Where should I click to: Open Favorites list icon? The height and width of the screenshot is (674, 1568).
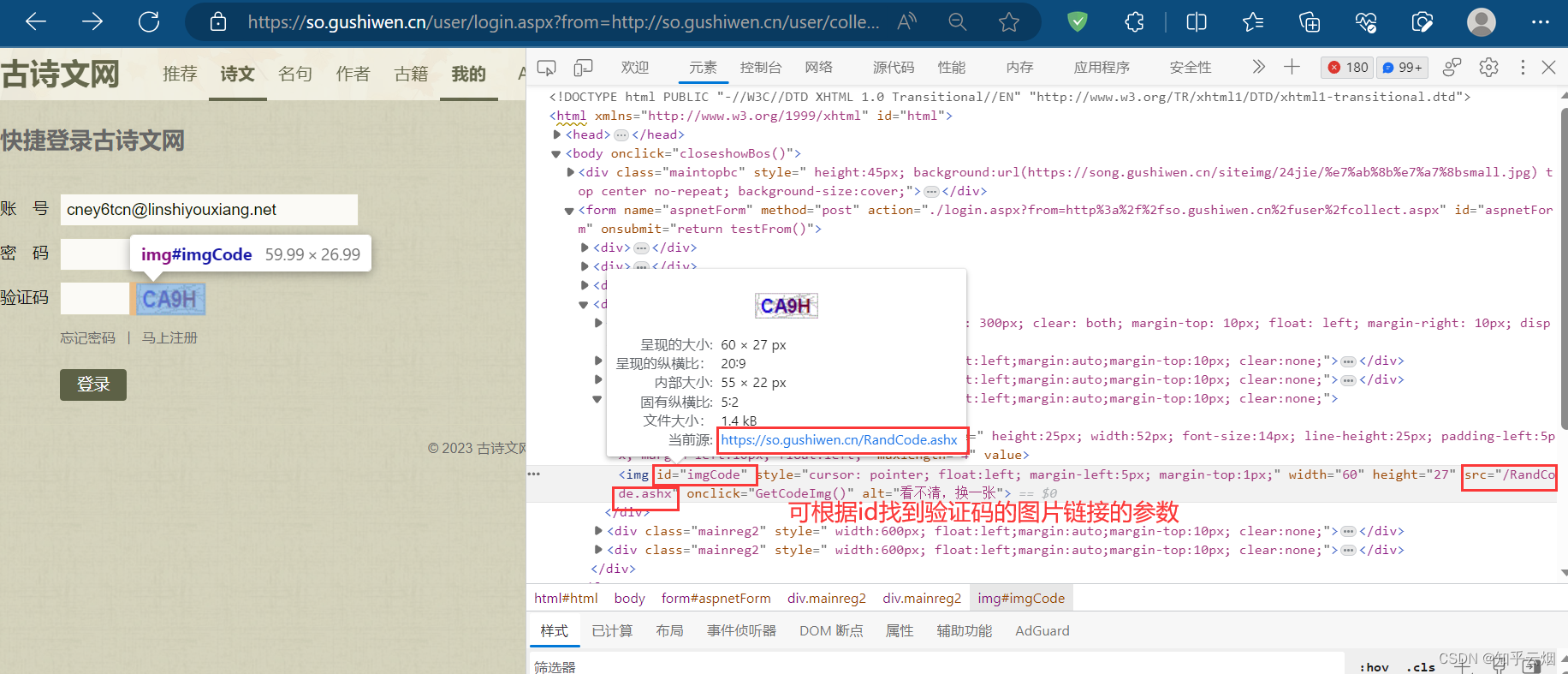[x=1253, y=21]
